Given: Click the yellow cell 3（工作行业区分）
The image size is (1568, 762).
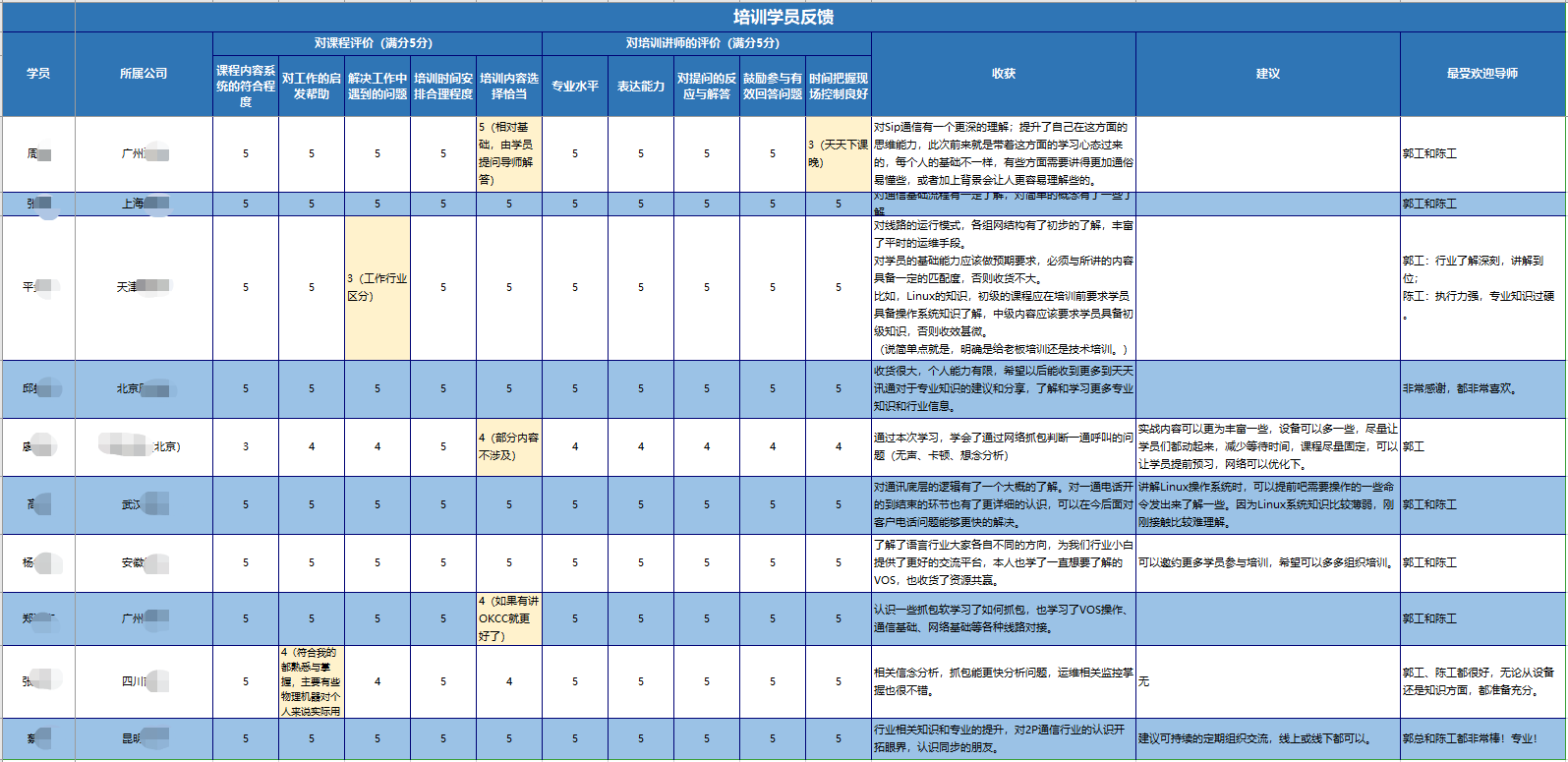Looking at the screenshot, I should tap(377, 287).
